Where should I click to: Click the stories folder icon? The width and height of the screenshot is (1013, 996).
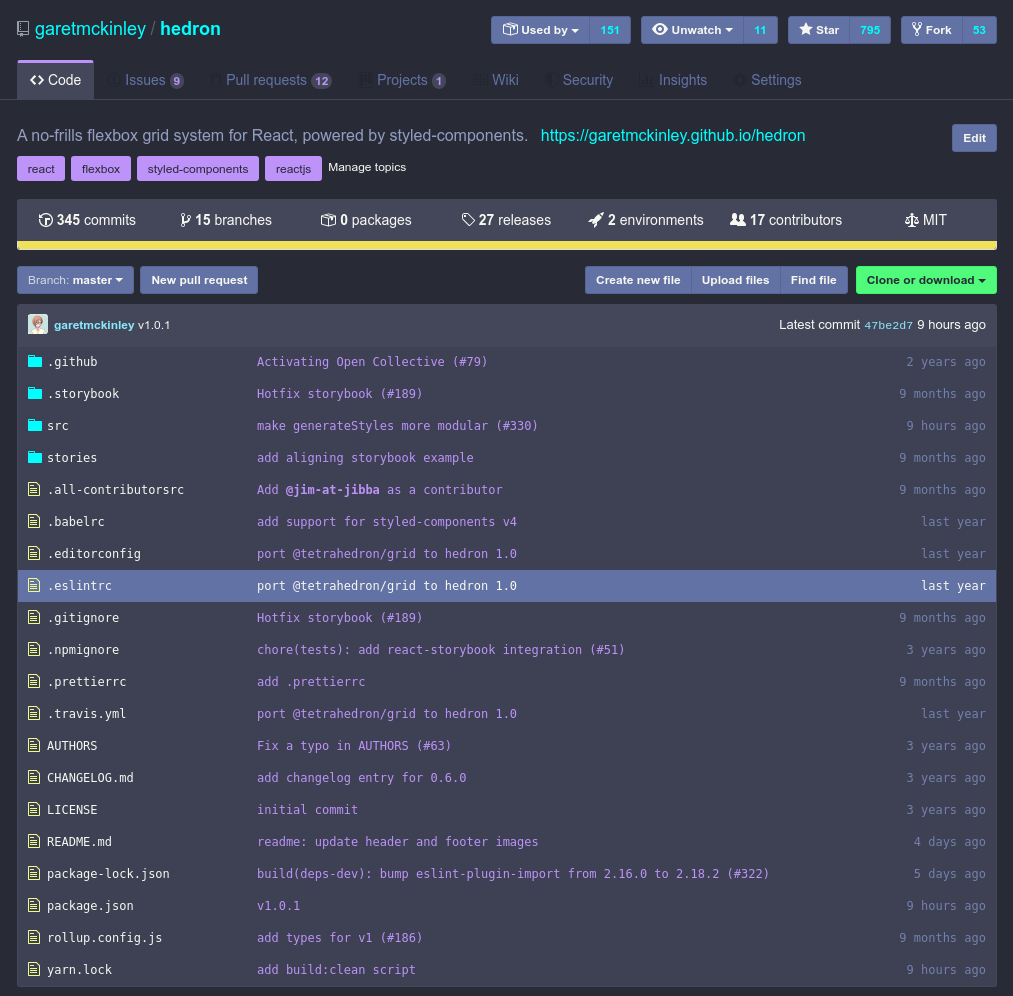35,457
